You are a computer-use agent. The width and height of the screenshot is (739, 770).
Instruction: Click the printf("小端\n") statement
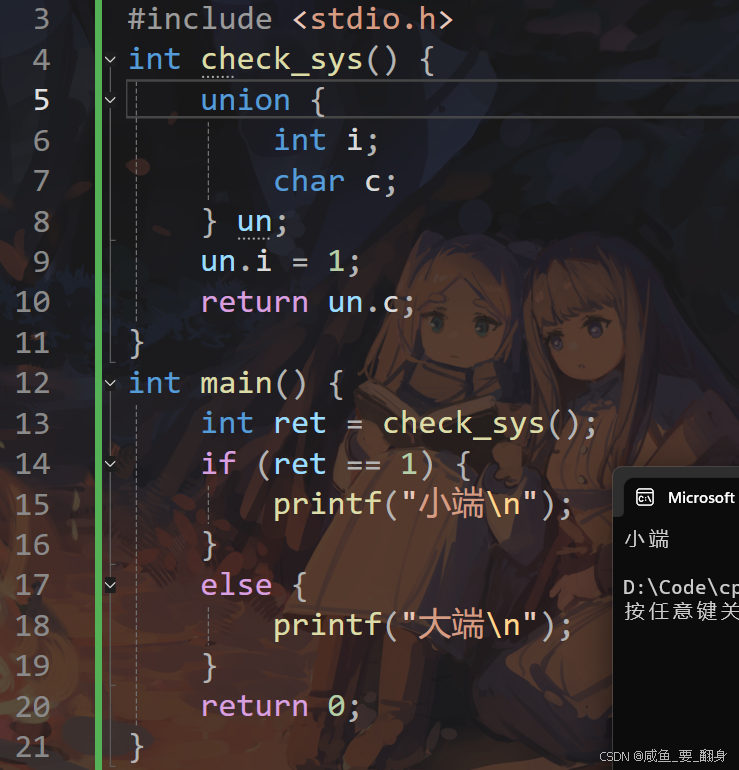(423, 505)
